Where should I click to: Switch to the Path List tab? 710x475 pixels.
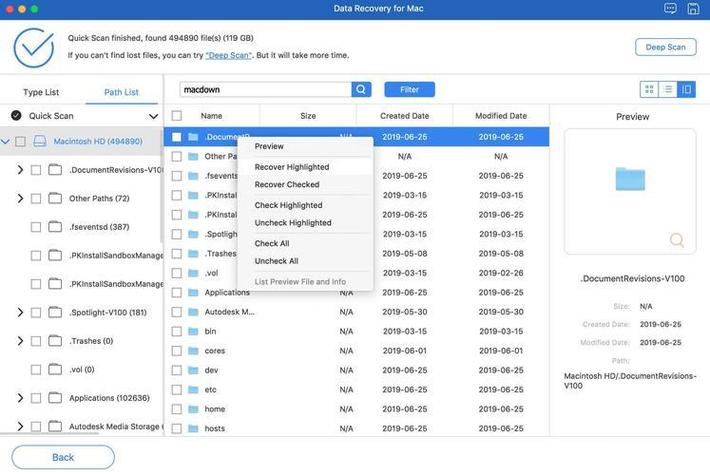tap(121, 92)
